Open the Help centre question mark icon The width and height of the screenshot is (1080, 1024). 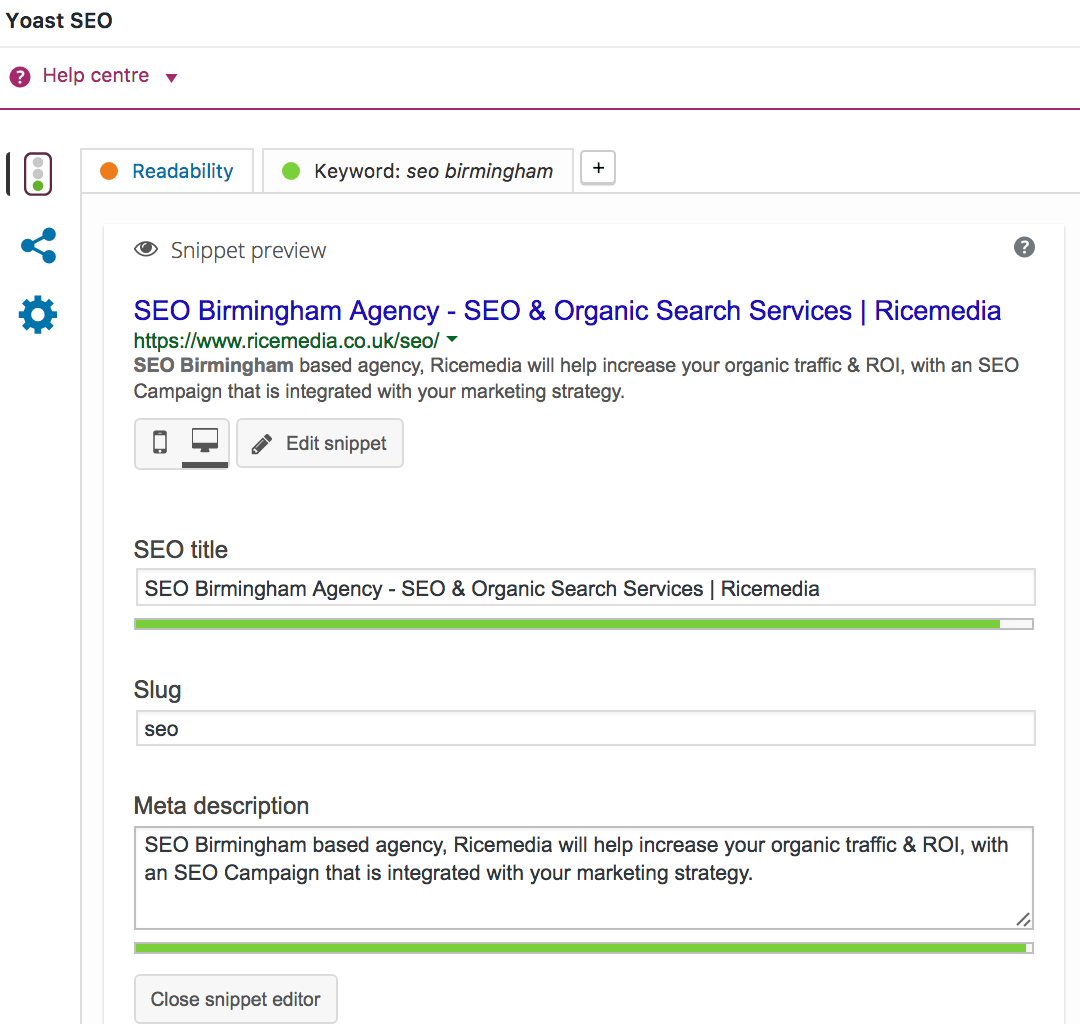[20, 76]
